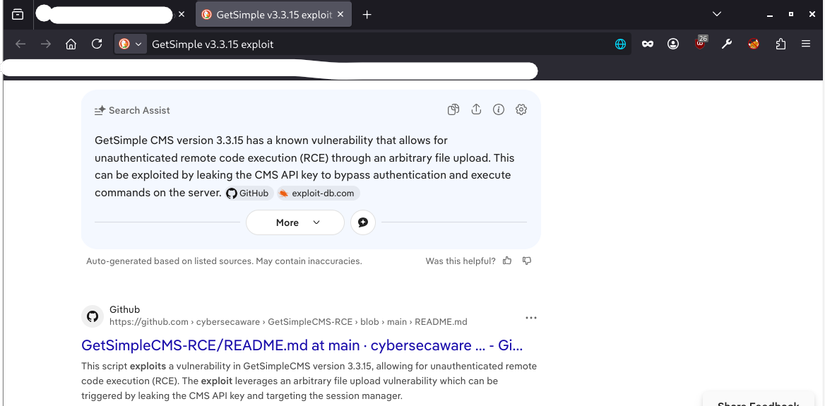Click the 'Auto-generated based on listed sources' note
825x406 pixels.
224,261
